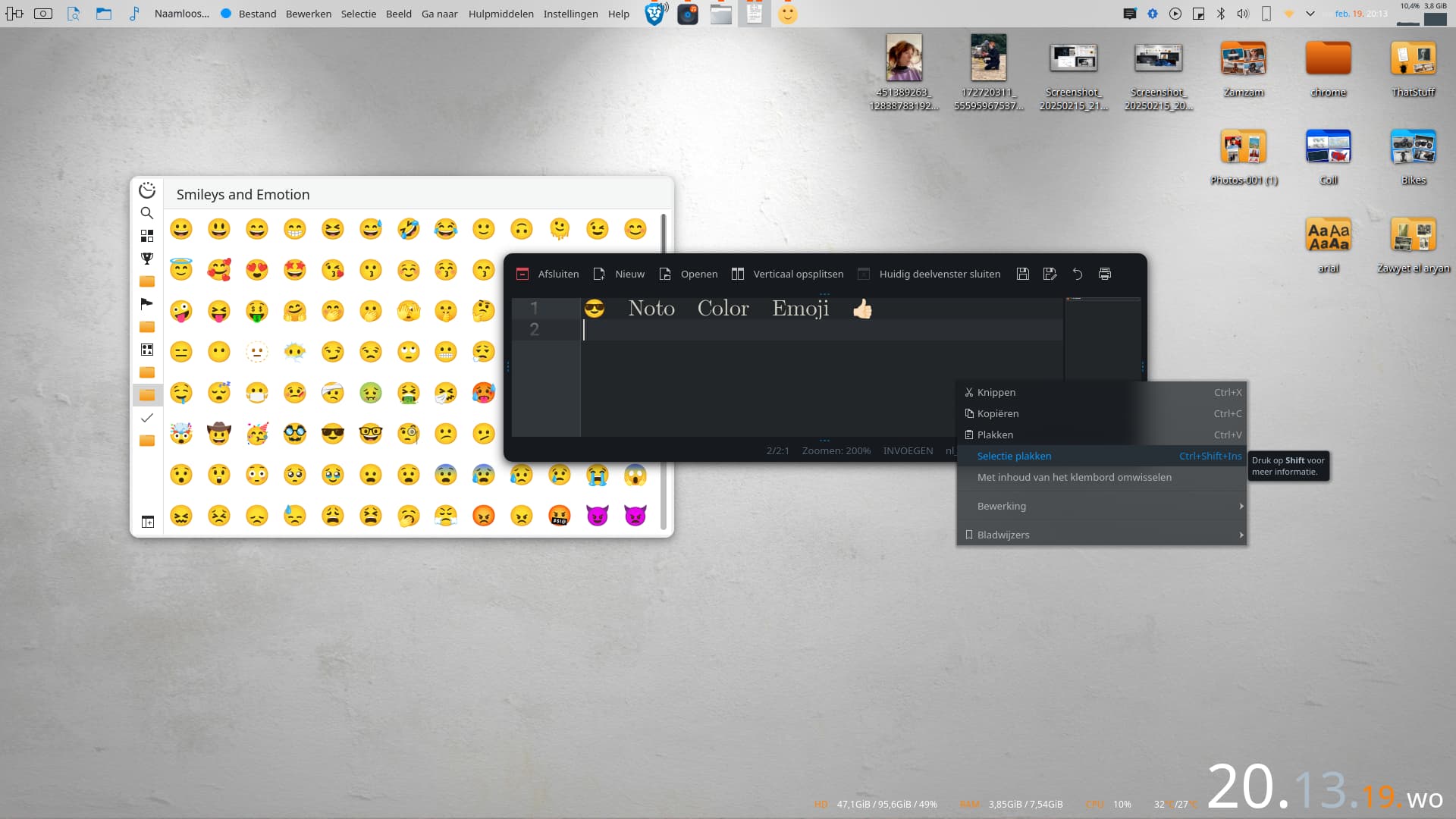Pick the face with medical mask emoji
Screen dimensions: 1456x819
tap(257, 393)
